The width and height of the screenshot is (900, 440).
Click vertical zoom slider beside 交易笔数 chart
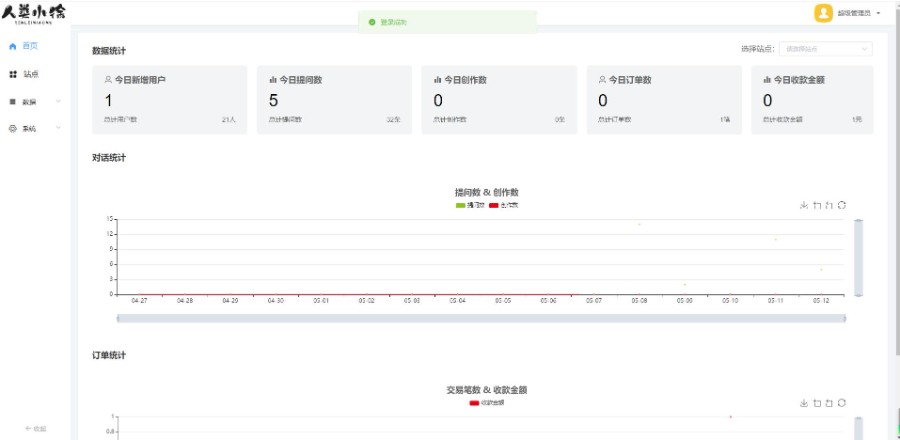coord(859,429)
